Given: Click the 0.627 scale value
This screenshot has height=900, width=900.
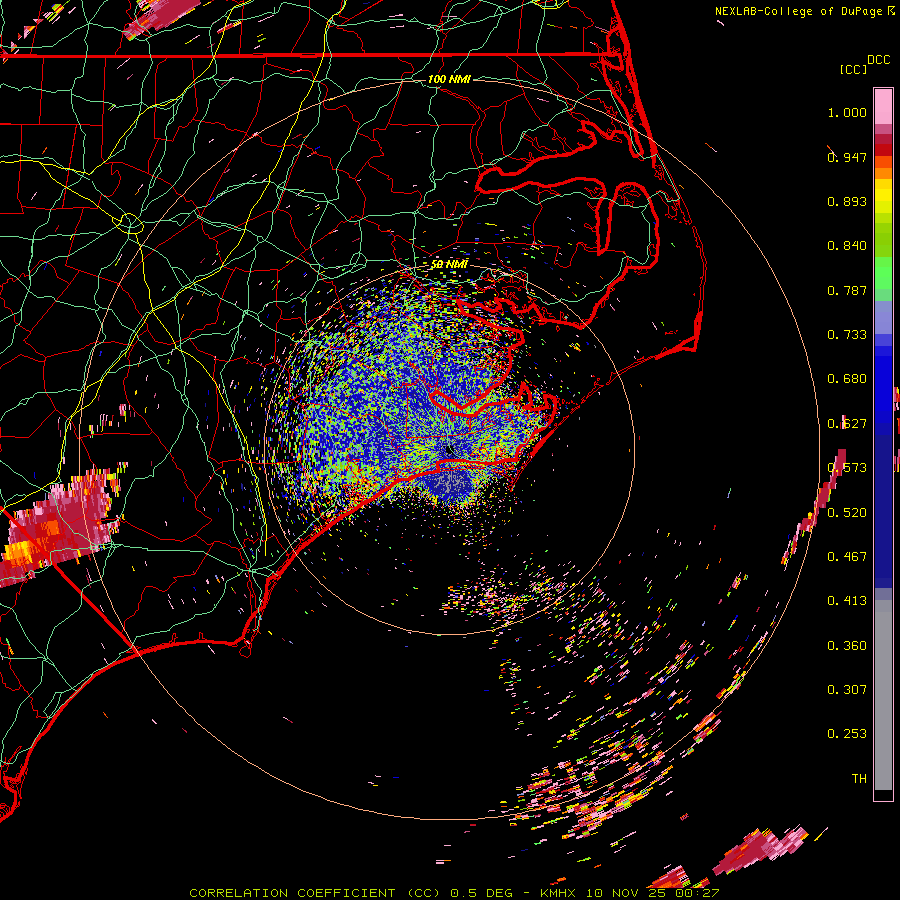Looking at the screenshot, I should (847, 424).
